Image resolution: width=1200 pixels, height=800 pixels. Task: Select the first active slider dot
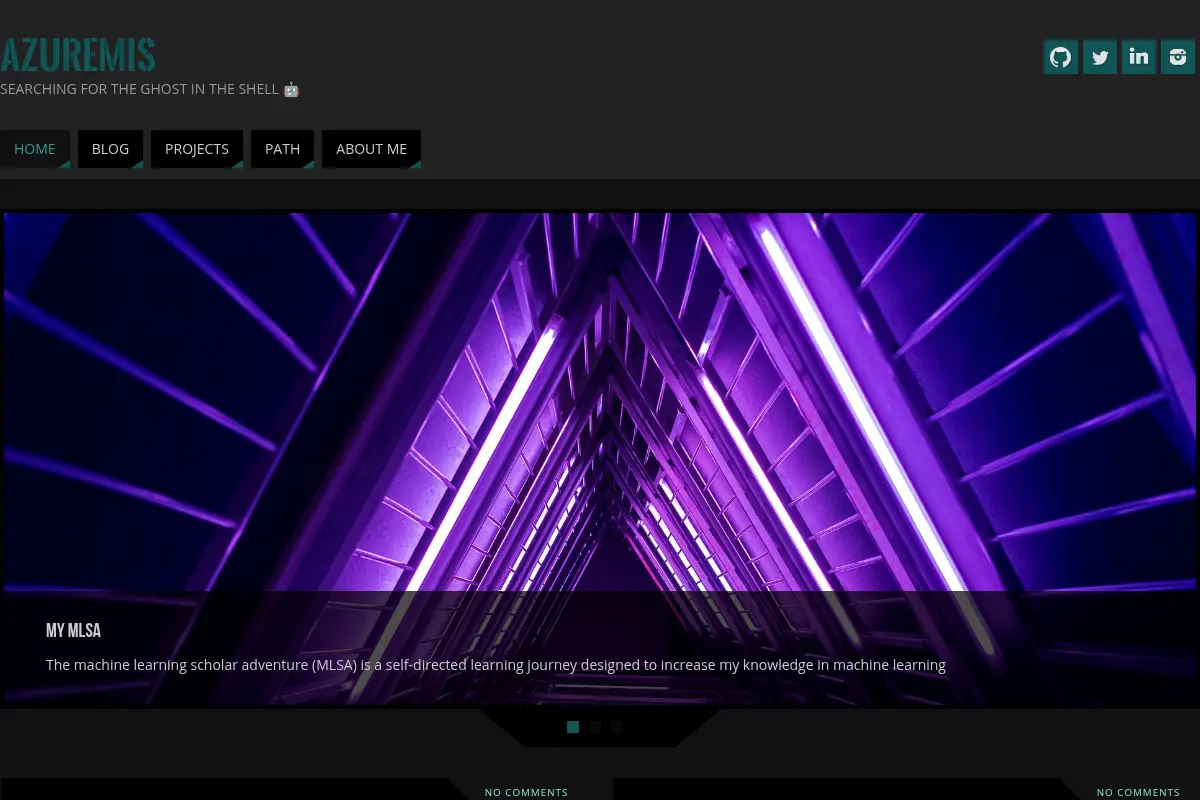tap(573, 727)
